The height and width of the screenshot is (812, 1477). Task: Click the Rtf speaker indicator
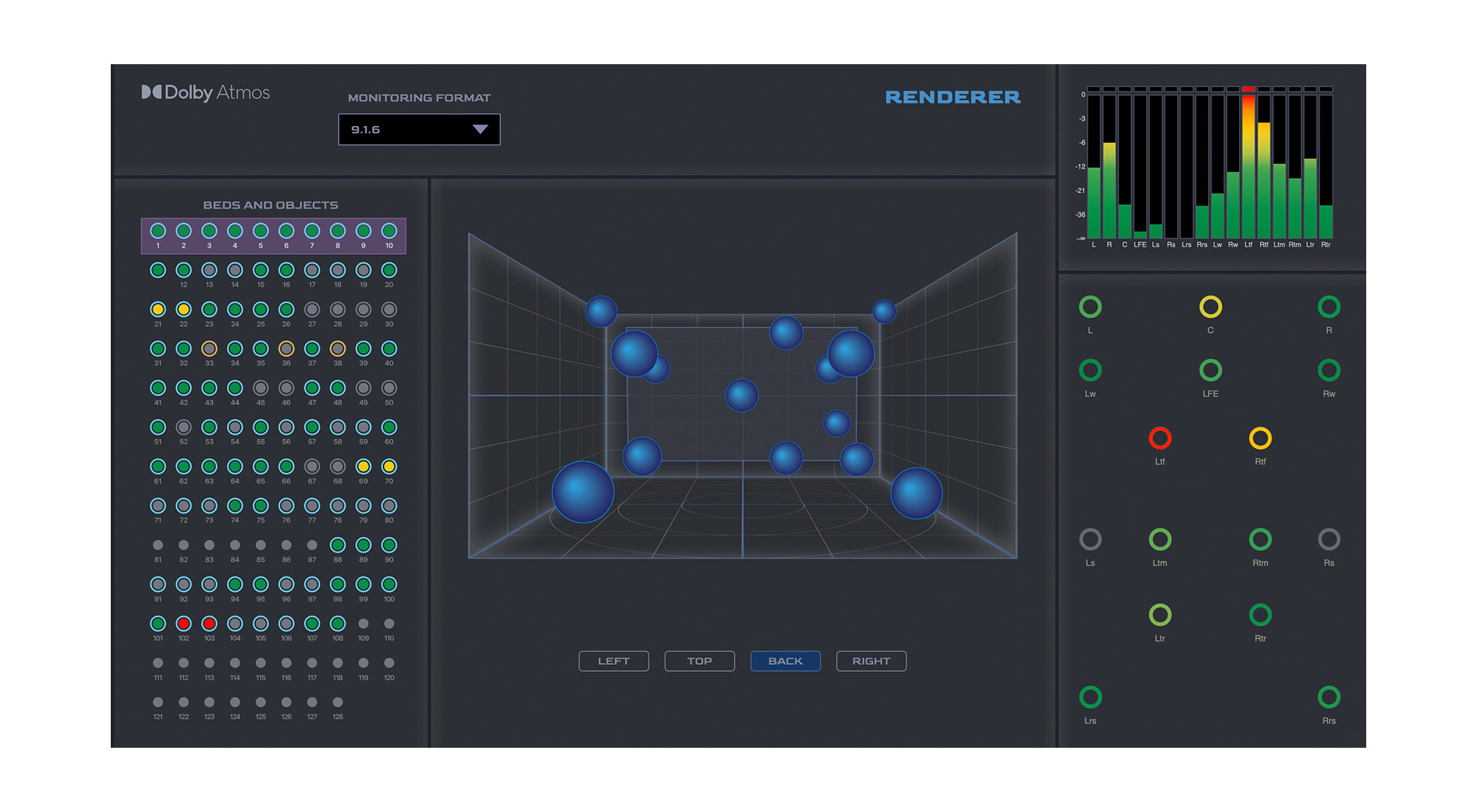1260,438
